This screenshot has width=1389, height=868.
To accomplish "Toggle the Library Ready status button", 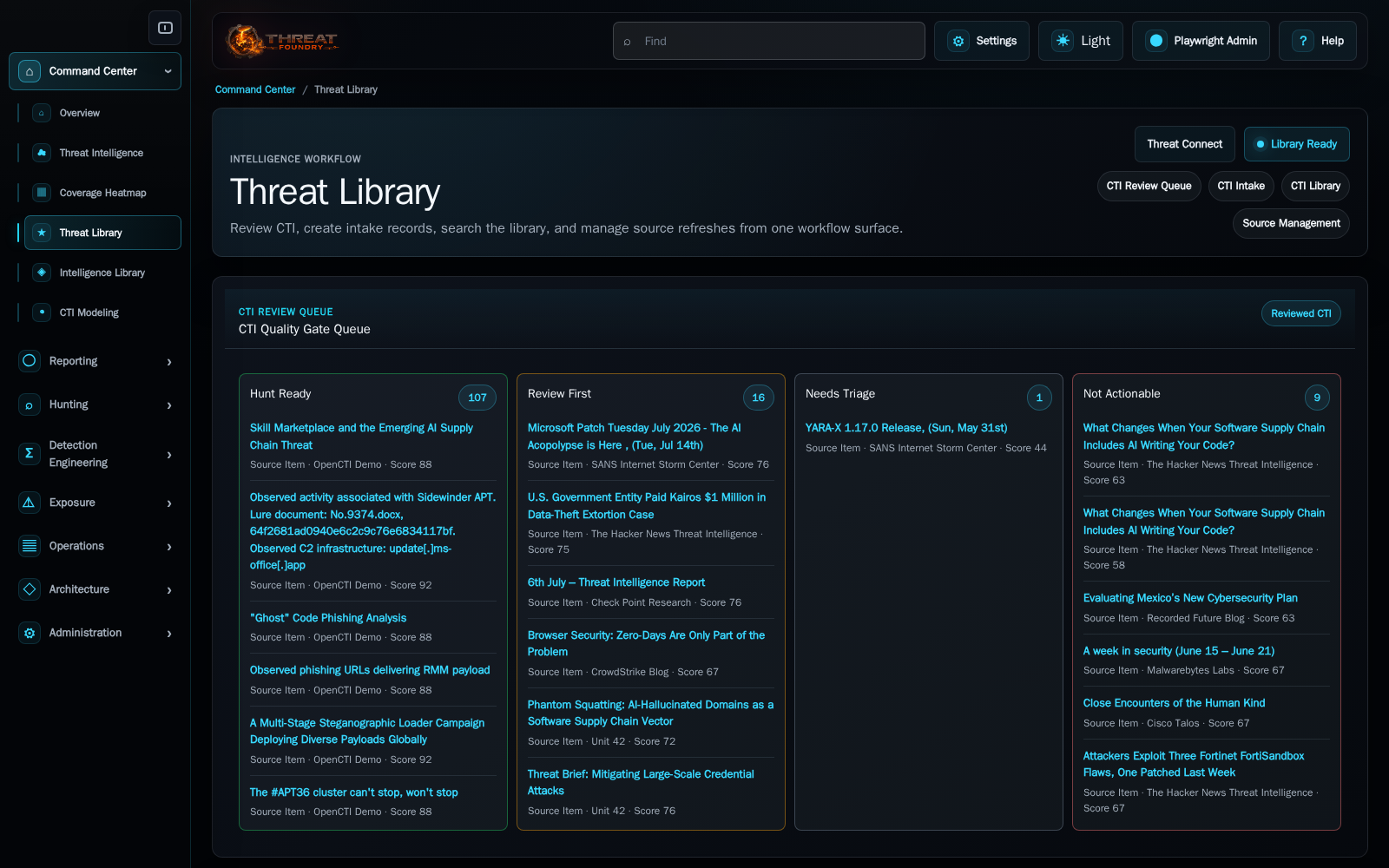I will point(1296,144).
